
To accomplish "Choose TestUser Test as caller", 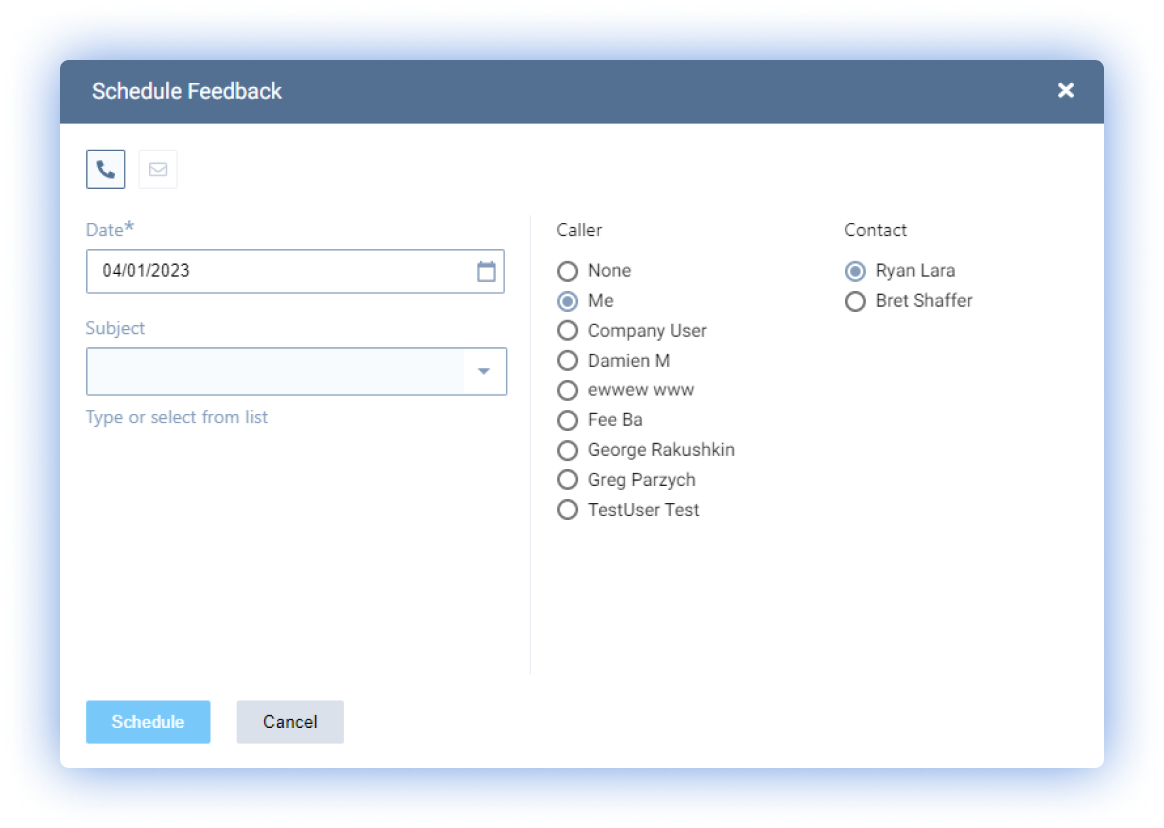I will coord(567,510).
